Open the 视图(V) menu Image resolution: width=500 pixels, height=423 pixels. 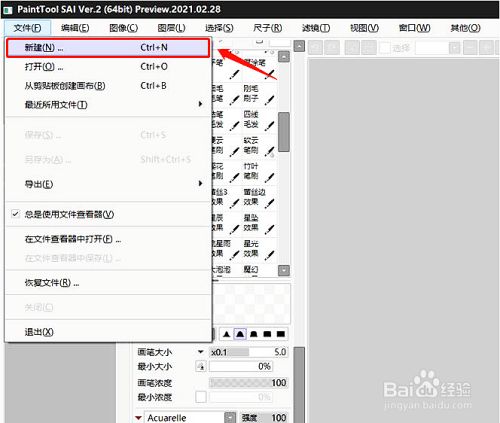[365, 28]
